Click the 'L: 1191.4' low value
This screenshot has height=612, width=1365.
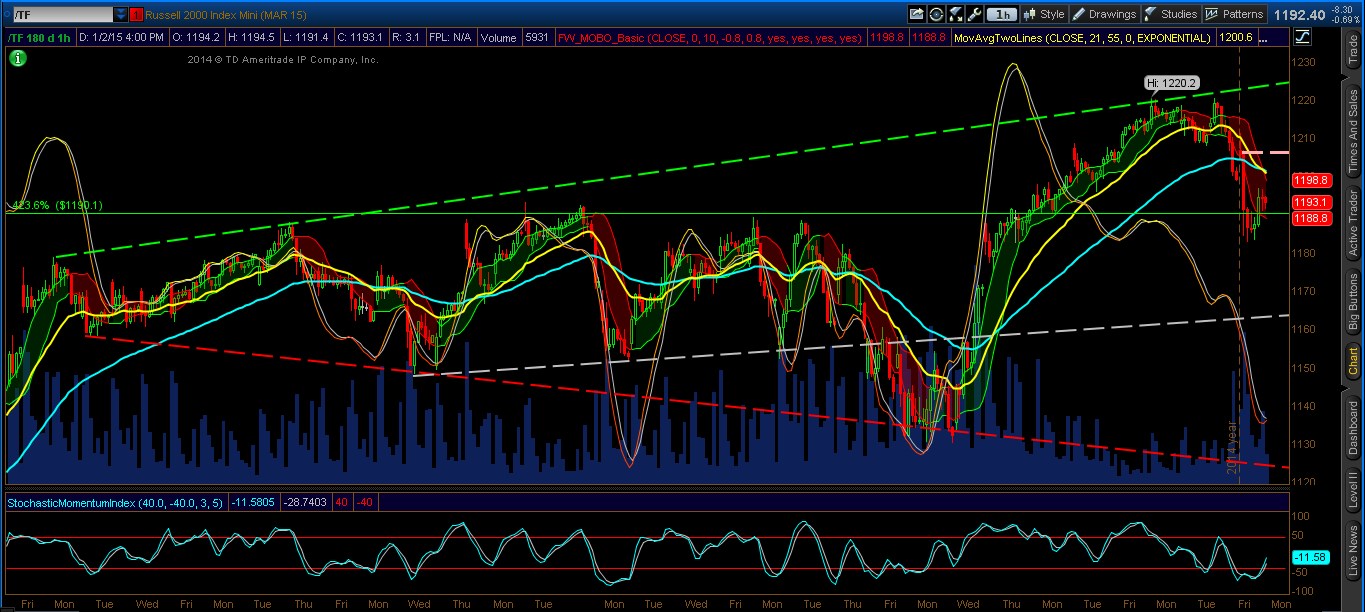(305, 38)
